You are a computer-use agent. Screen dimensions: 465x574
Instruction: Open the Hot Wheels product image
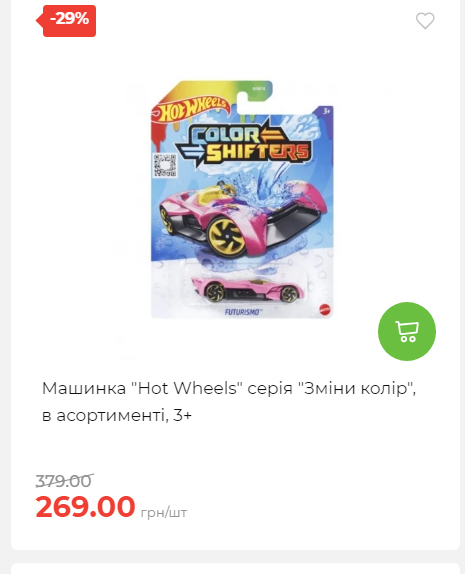pos(242,200)
